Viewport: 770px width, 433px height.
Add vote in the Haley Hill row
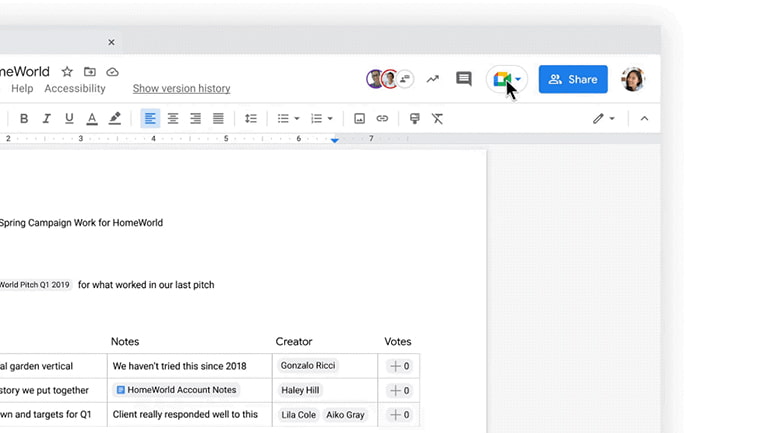(x=399, y=390)
